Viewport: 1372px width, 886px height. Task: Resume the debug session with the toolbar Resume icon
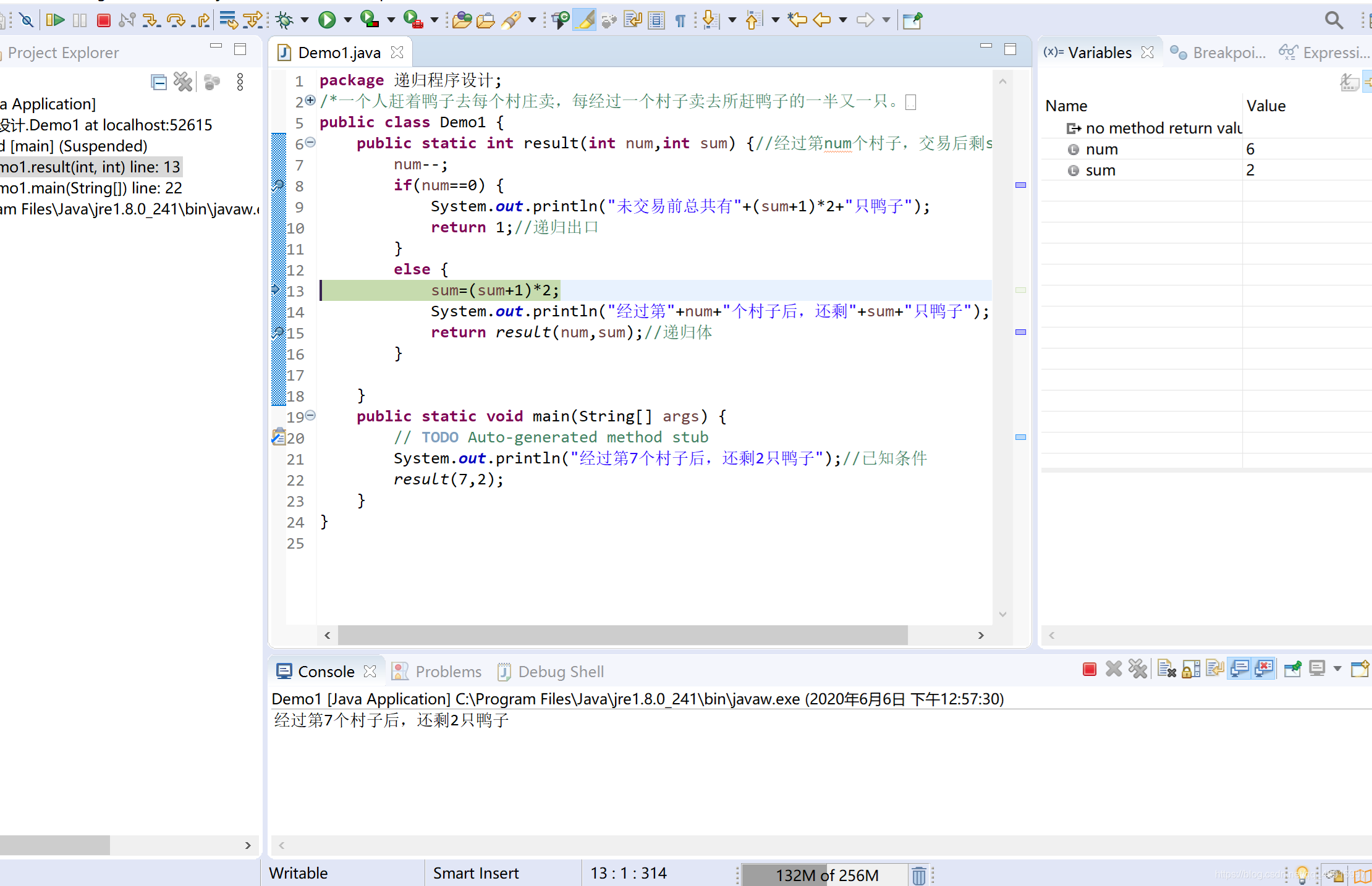pos(55,20)
